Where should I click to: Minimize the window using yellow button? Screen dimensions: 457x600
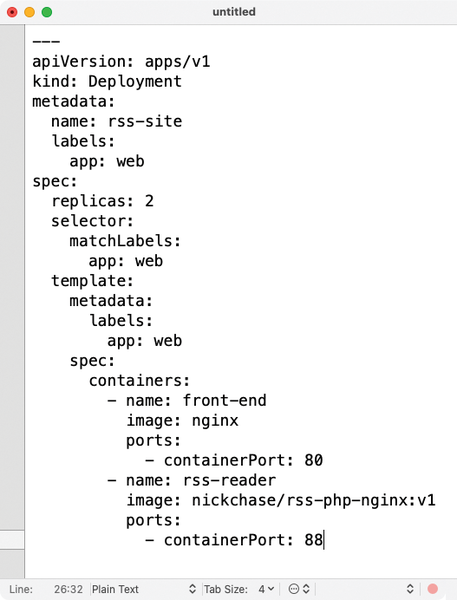point(29,12)
